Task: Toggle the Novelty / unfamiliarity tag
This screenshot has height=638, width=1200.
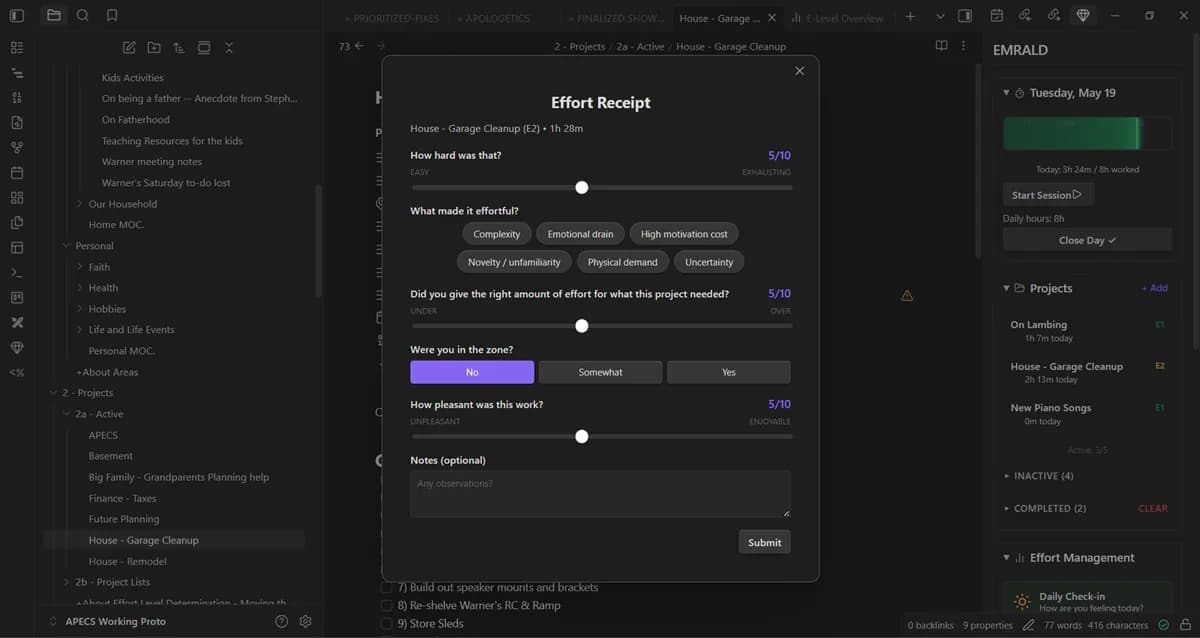Action: (x=514, y=262)
